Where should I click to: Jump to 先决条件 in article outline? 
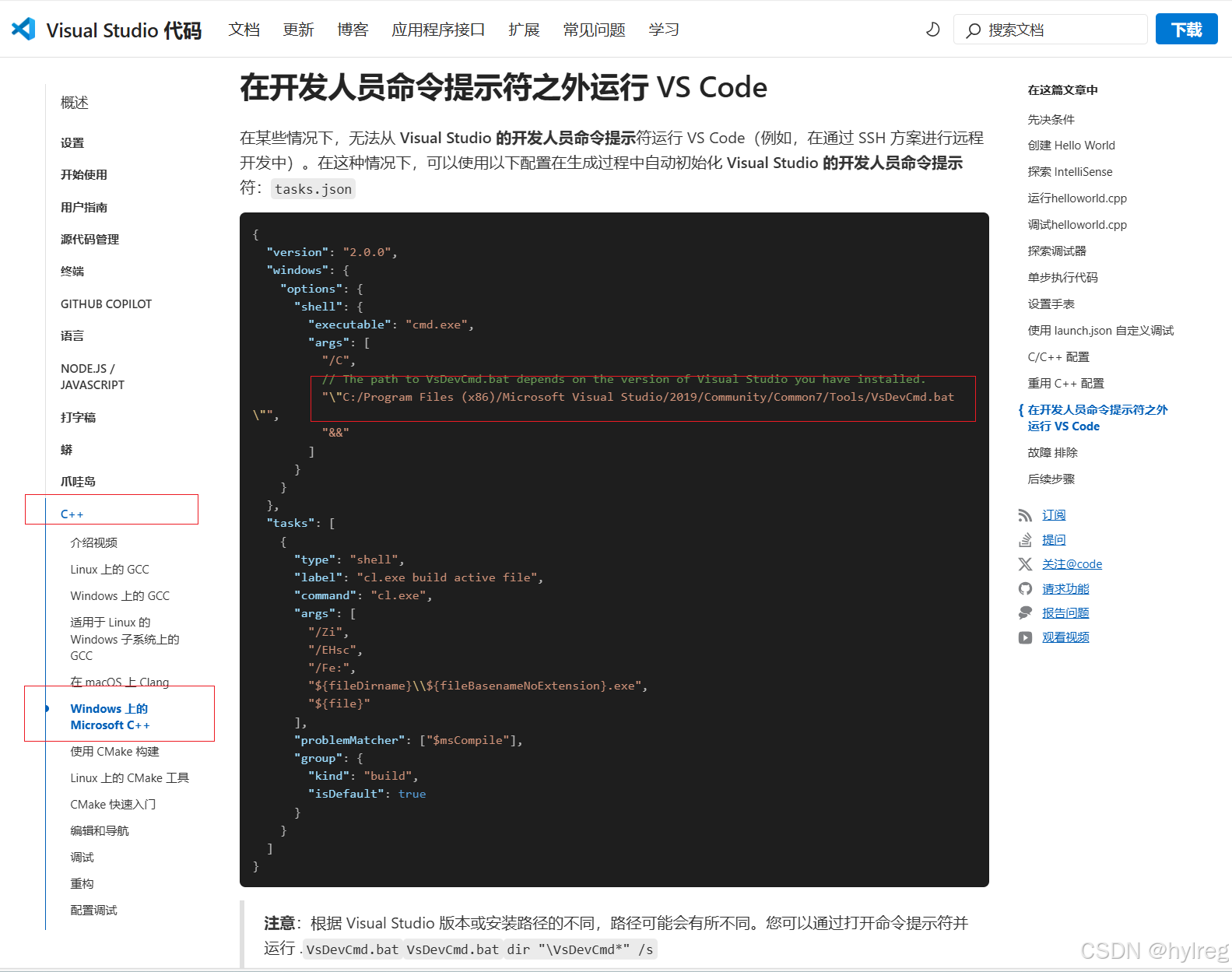[1051, 119]
